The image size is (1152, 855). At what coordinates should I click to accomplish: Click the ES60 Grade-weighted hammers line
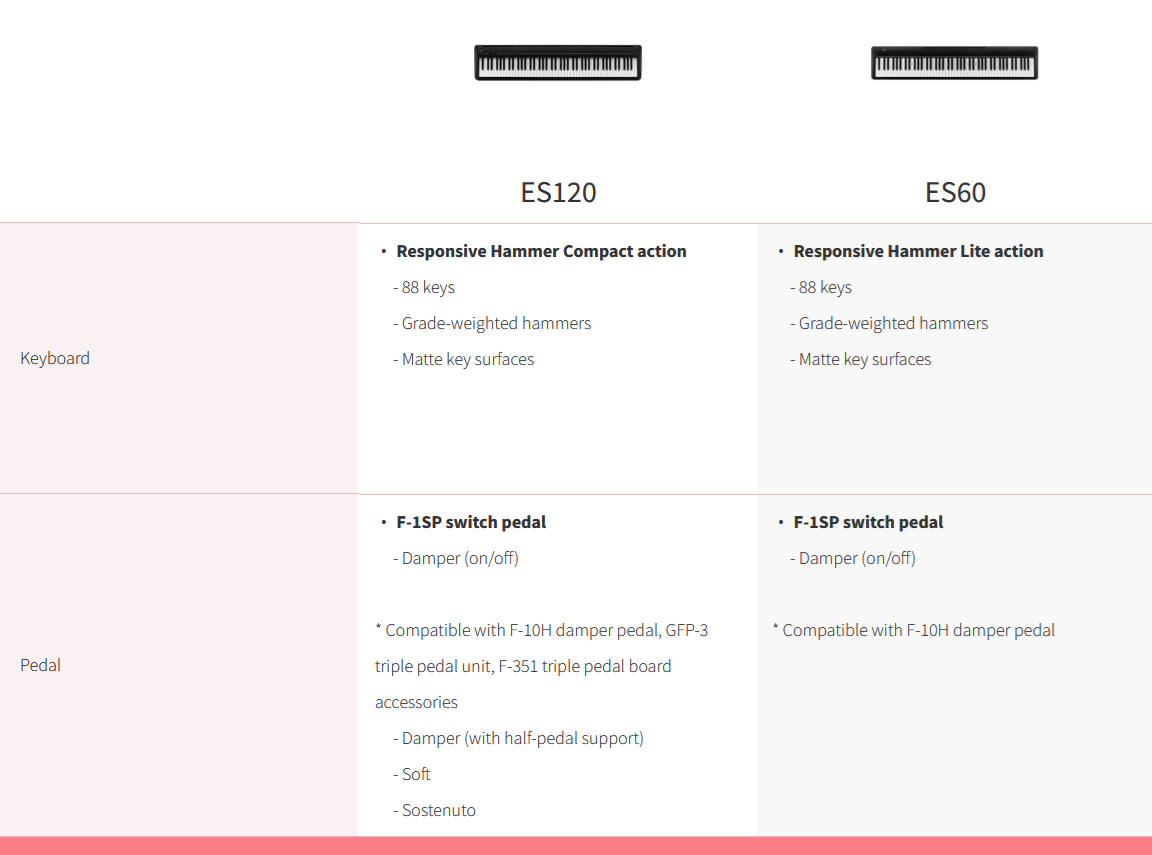[x=889, y=323]
